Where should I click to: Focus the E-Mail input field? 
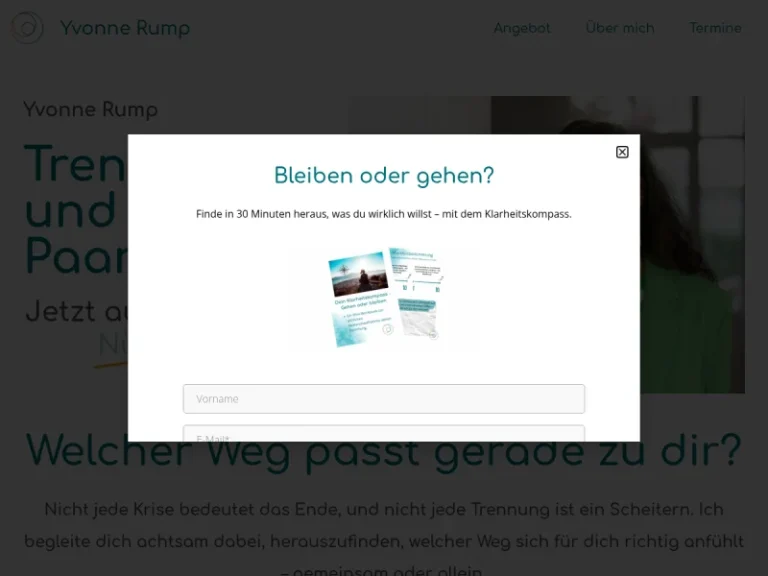click(384, 433)
